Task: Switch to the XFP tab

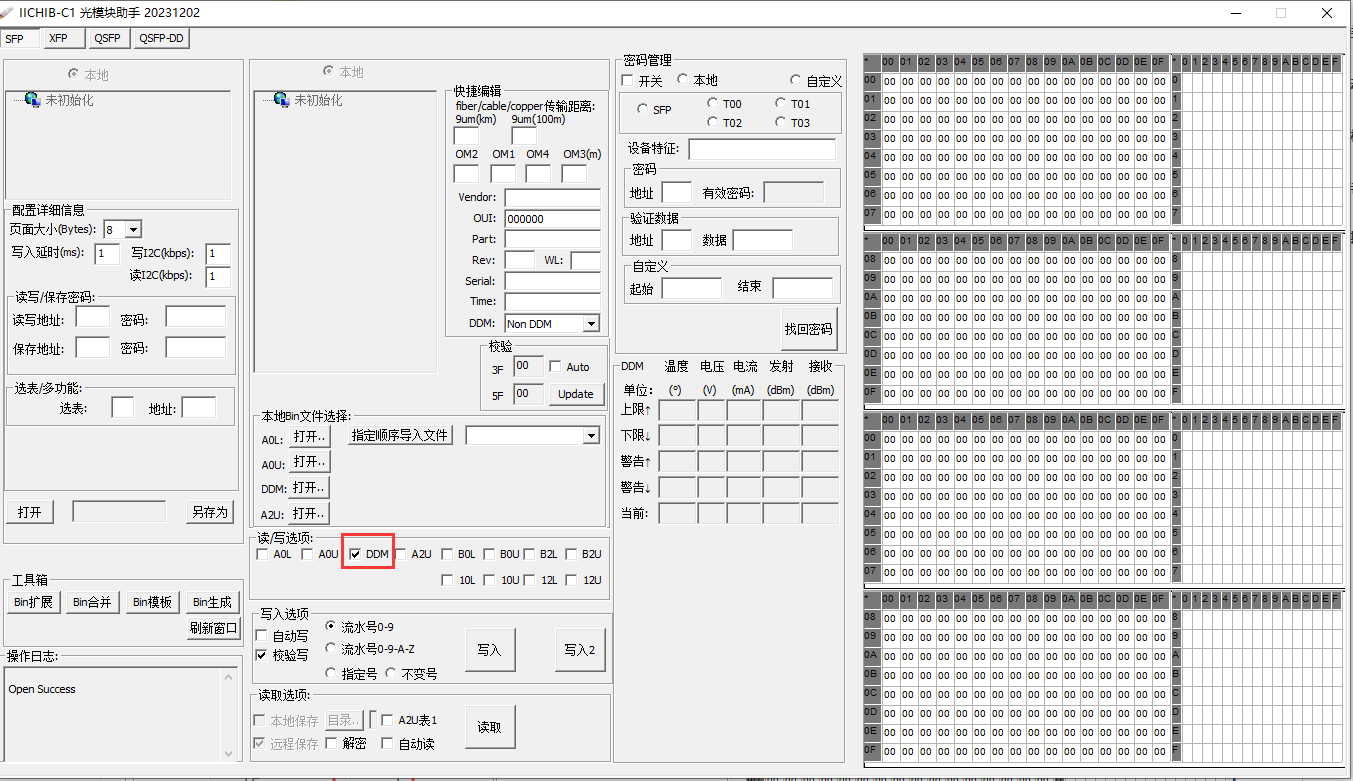Action: 62,38
